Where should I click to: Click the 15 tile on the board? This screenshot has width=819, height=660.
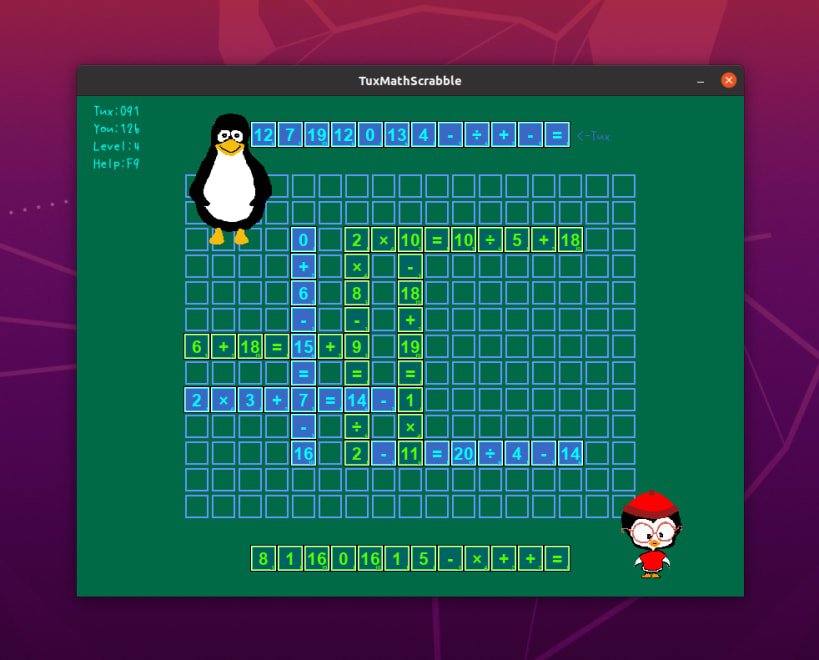pos(303,346)
